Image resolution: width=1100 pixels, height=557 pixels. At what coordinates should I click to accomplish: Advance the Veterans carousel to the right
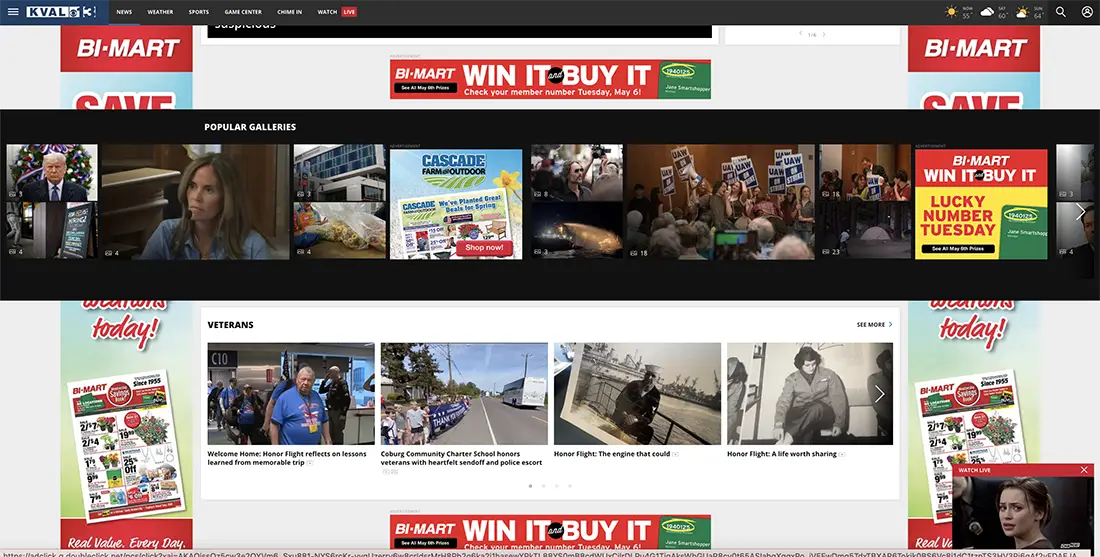click(880, 394)
